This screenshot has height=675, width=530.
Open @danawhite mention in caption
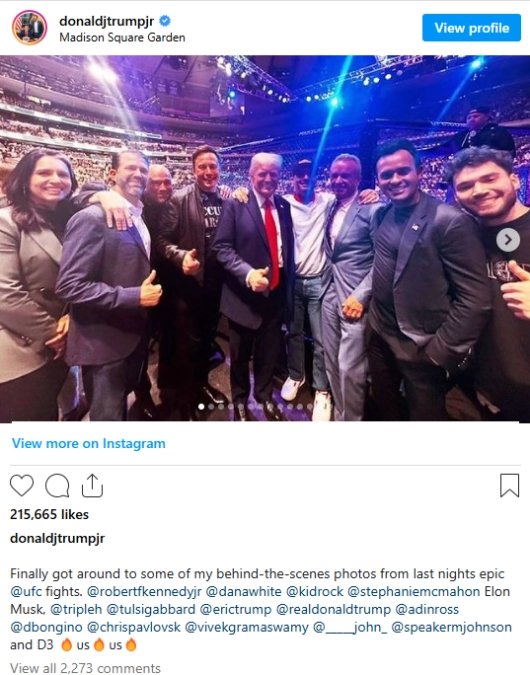244,592
